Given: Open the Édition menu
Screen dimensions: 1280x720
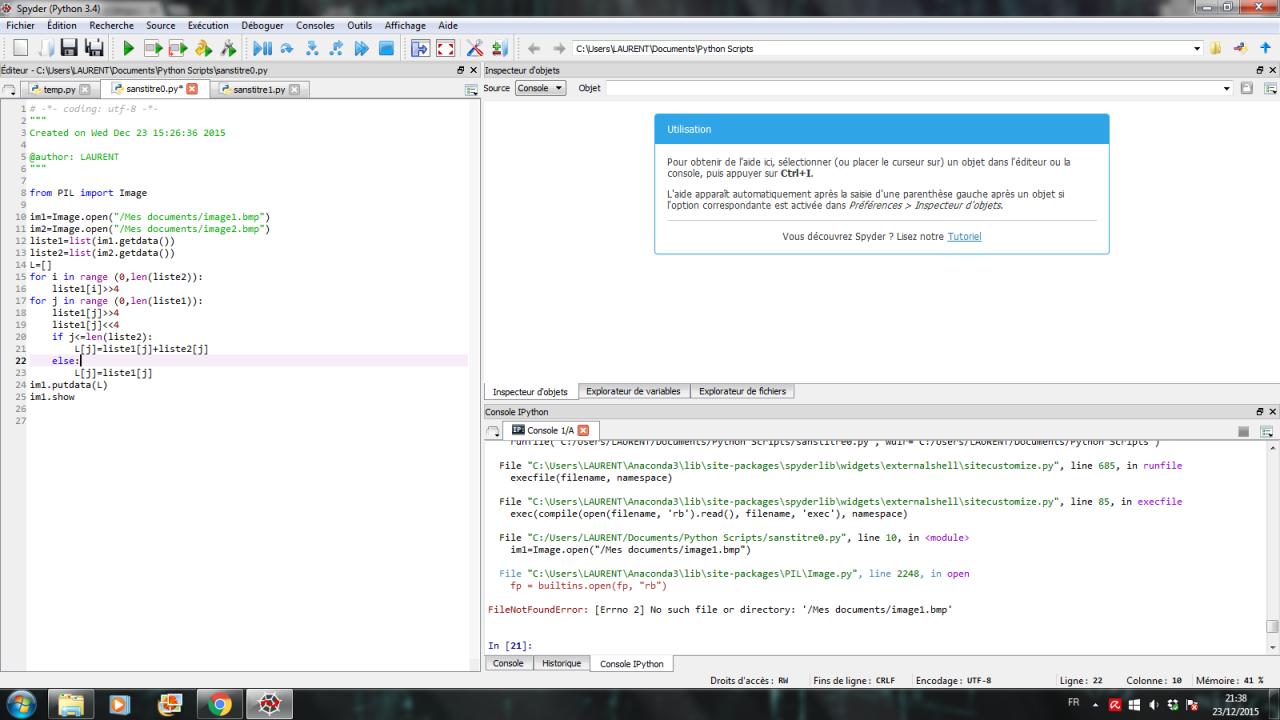Looking at the screenshot, I should (62, 25).
